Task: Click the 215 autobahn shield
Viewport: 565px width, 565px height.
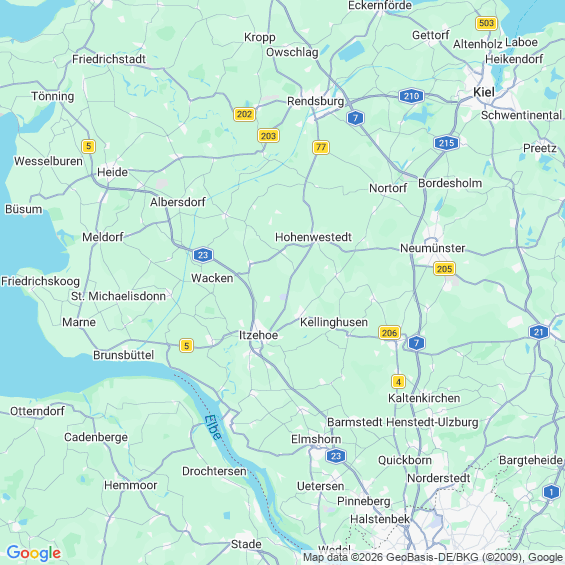Action: tap(446, 143)
